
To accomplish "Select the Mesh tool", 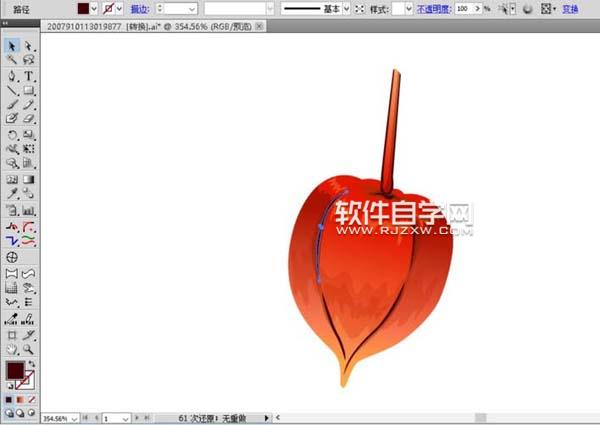I will [x=12, y=179].
